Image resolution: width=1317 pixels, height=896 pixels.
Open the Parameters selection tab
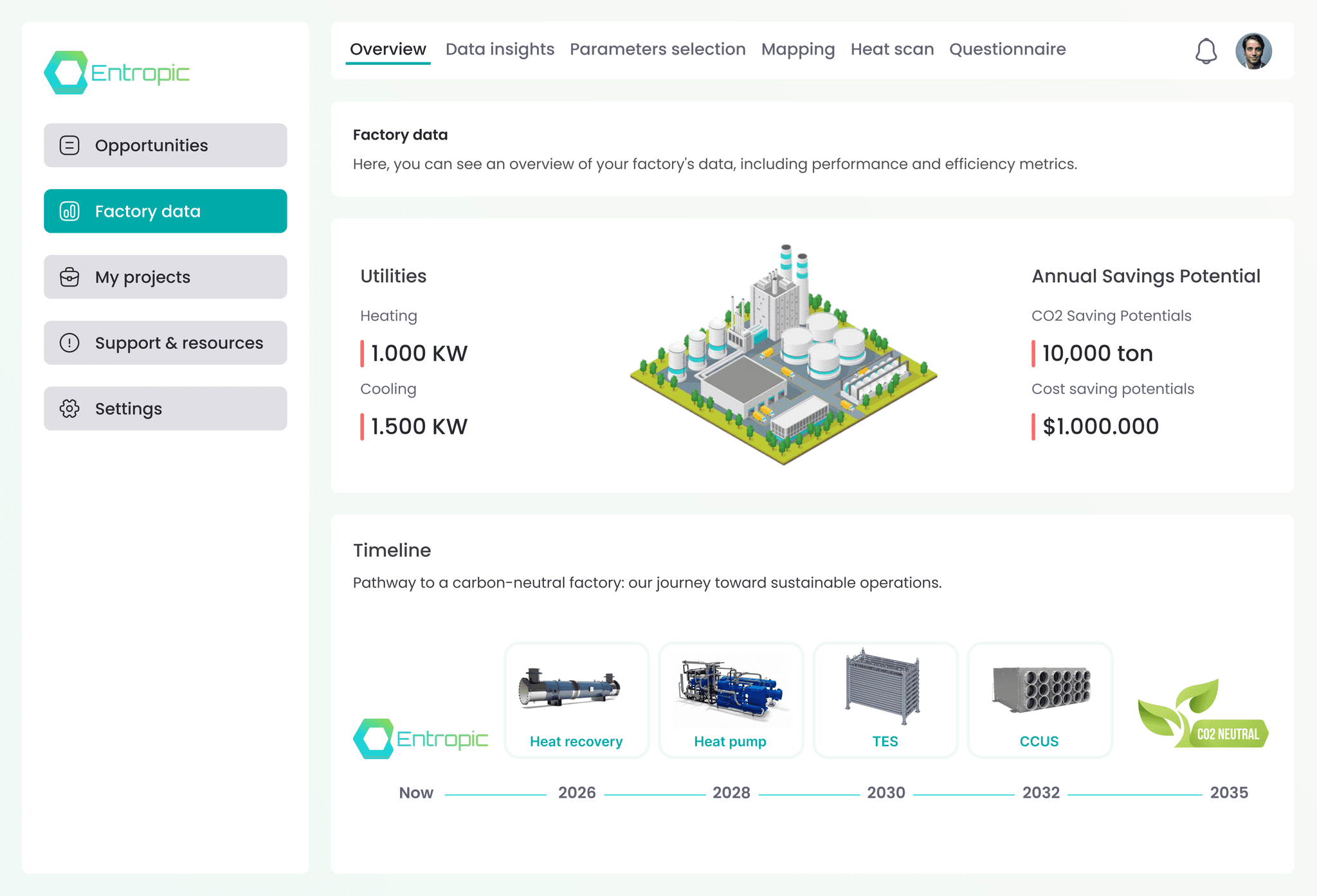pyautogui.click(x=657, y=49)
